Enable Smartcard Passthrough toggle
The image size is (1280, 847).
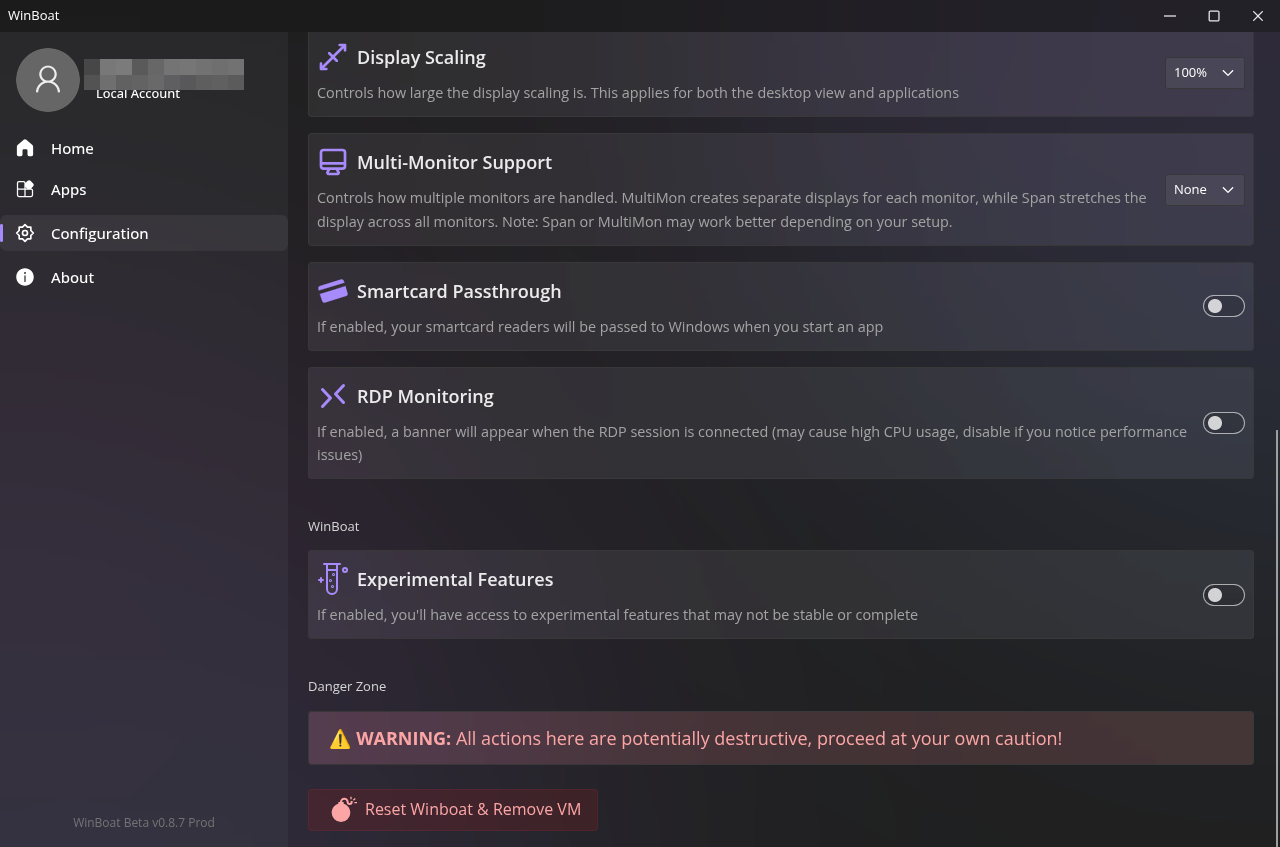(x=1223, y=306)
